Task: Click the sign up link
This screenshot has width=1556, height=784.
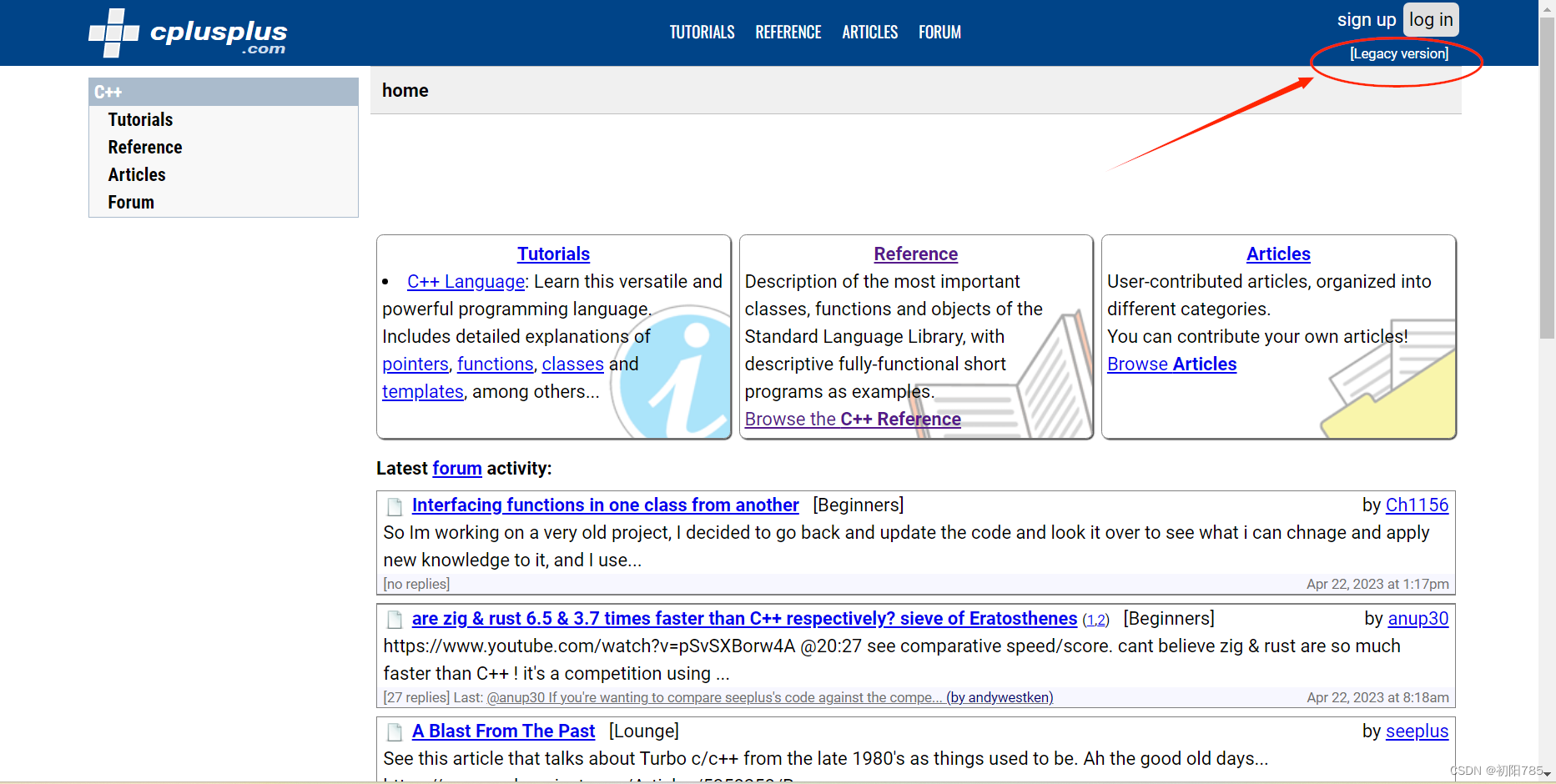Action: (x=1366, y=20)
